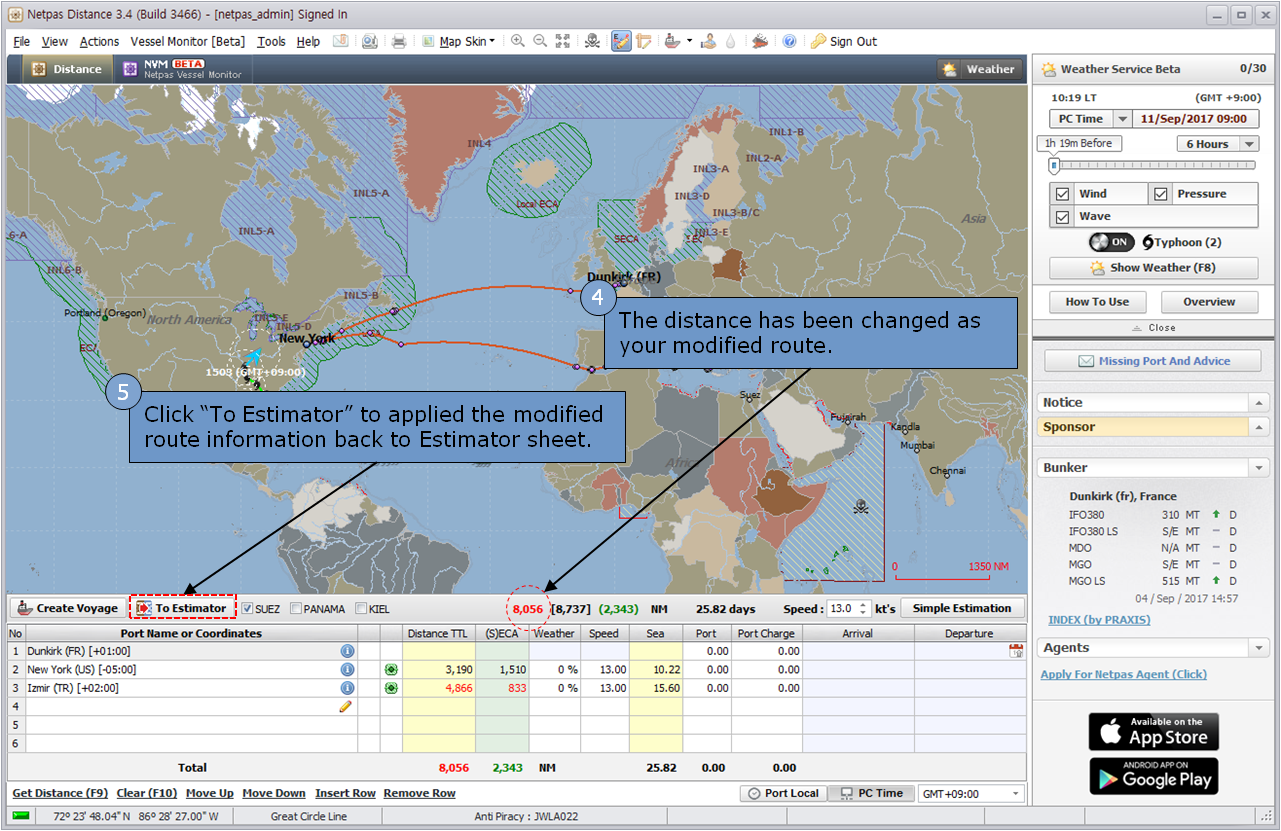Toggle the Wave checkbox
The width and height of the screenshot is (1281, 831).
click(1063, 216)
